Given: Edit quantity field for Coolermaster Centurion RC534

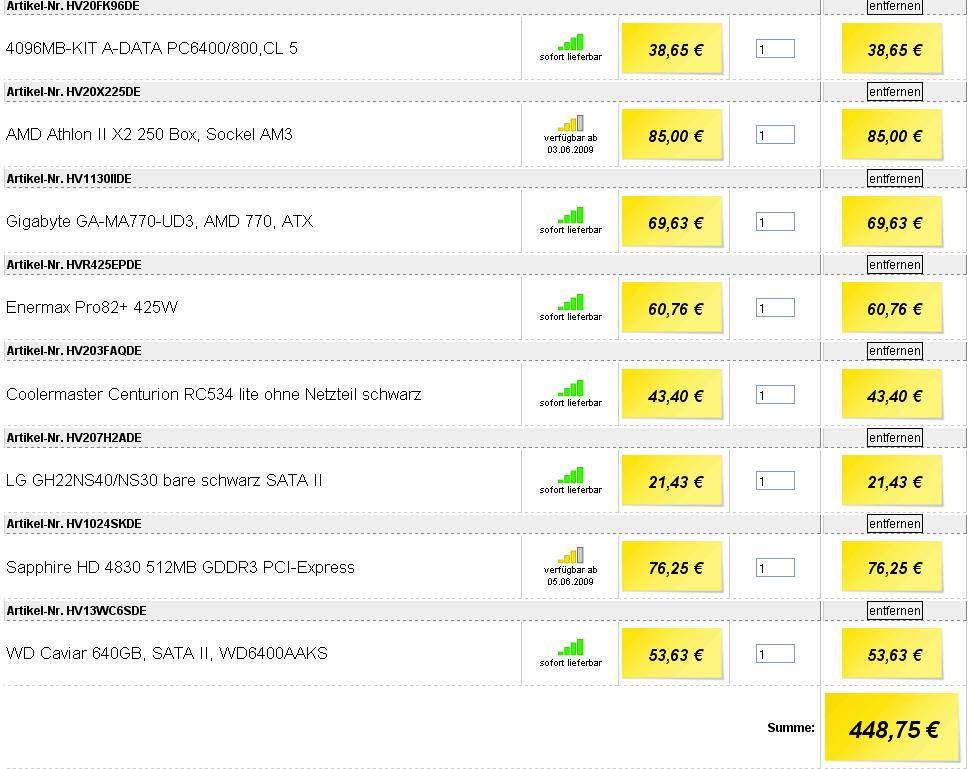Looking at the screenshot, I should (x=775, y=395).
